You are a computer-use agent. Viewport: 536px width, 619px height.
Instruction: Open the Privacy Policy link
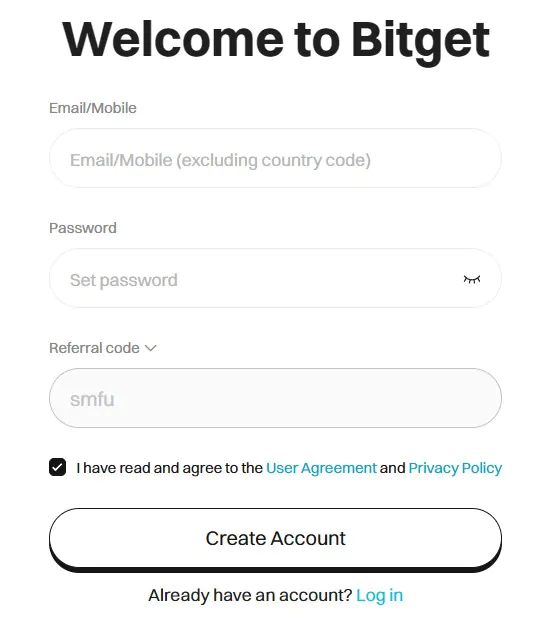455,468
